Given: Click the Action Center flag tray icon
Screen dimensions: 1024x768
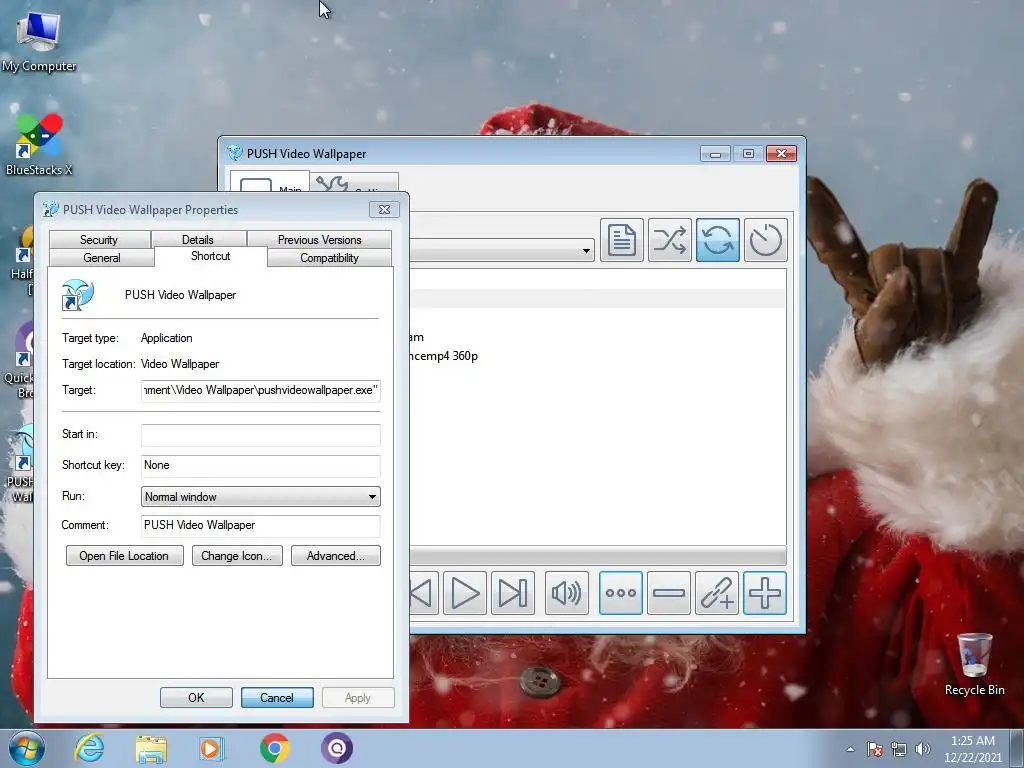Looking at the screenshot, I should pyautogui.click(x=875, y=749).
